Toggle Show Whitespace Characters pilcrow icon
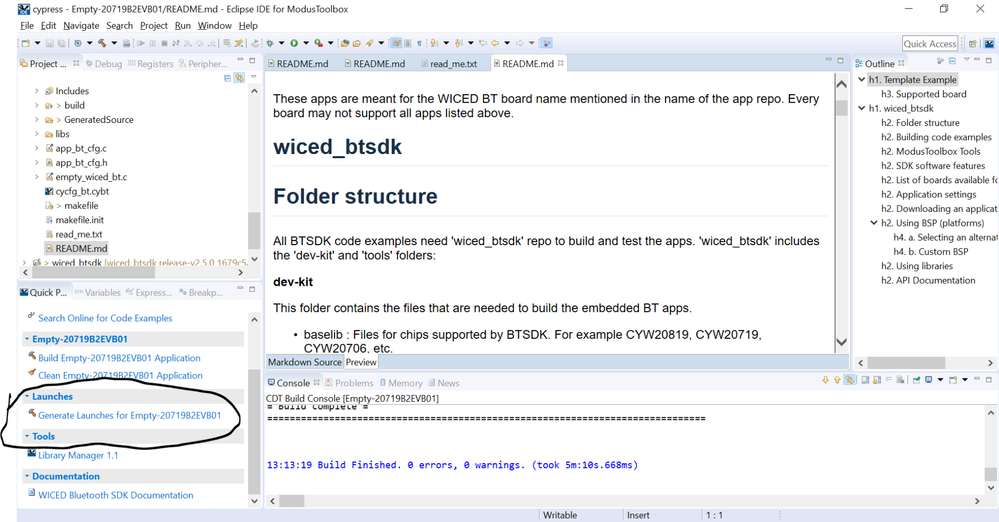The height and width of the screenshot is (522, 999). click(419, 43)
